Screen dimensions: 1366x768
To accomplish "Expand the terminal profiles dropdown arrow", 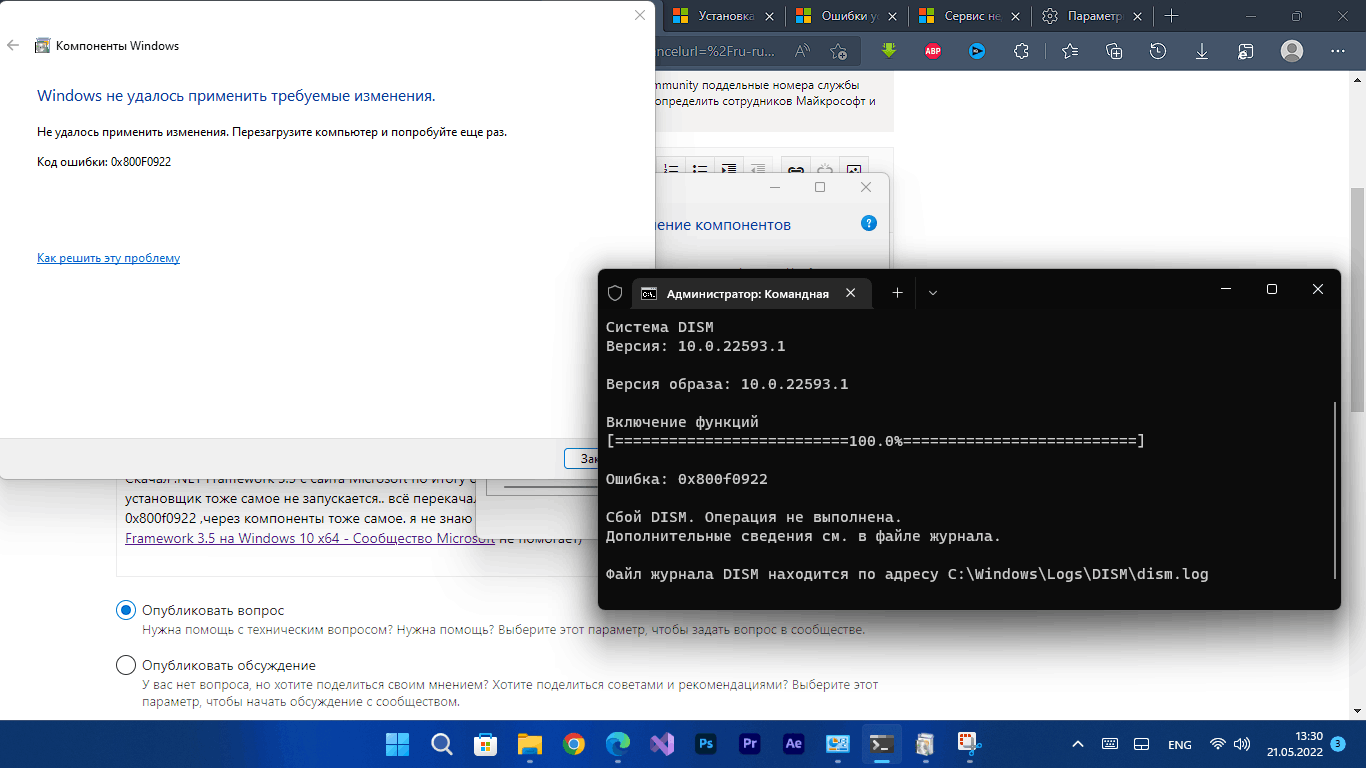I will click(x=933, y=293).
